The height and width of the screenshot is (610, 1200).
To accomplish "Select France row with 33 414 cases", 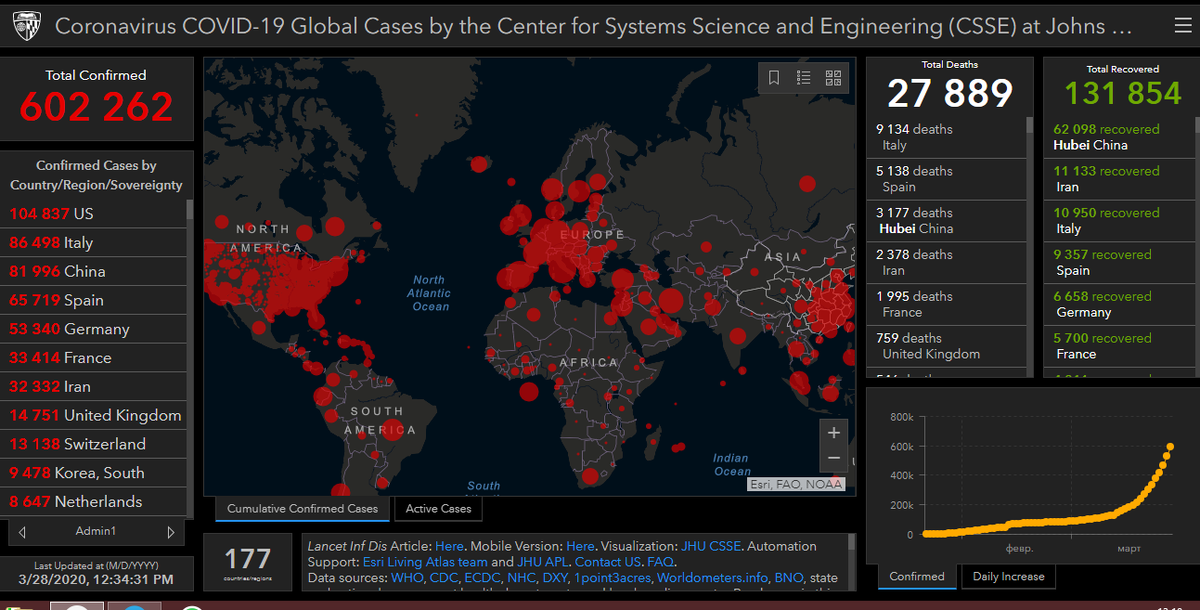I will click(x=93, y=358).
